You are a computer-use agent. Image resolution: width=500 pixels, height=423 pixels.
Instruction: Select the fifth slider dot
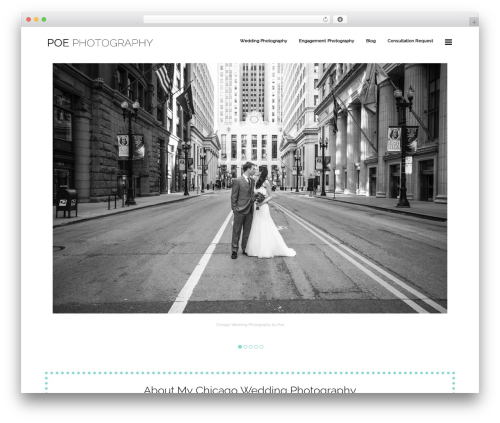[x=262, y=347]
